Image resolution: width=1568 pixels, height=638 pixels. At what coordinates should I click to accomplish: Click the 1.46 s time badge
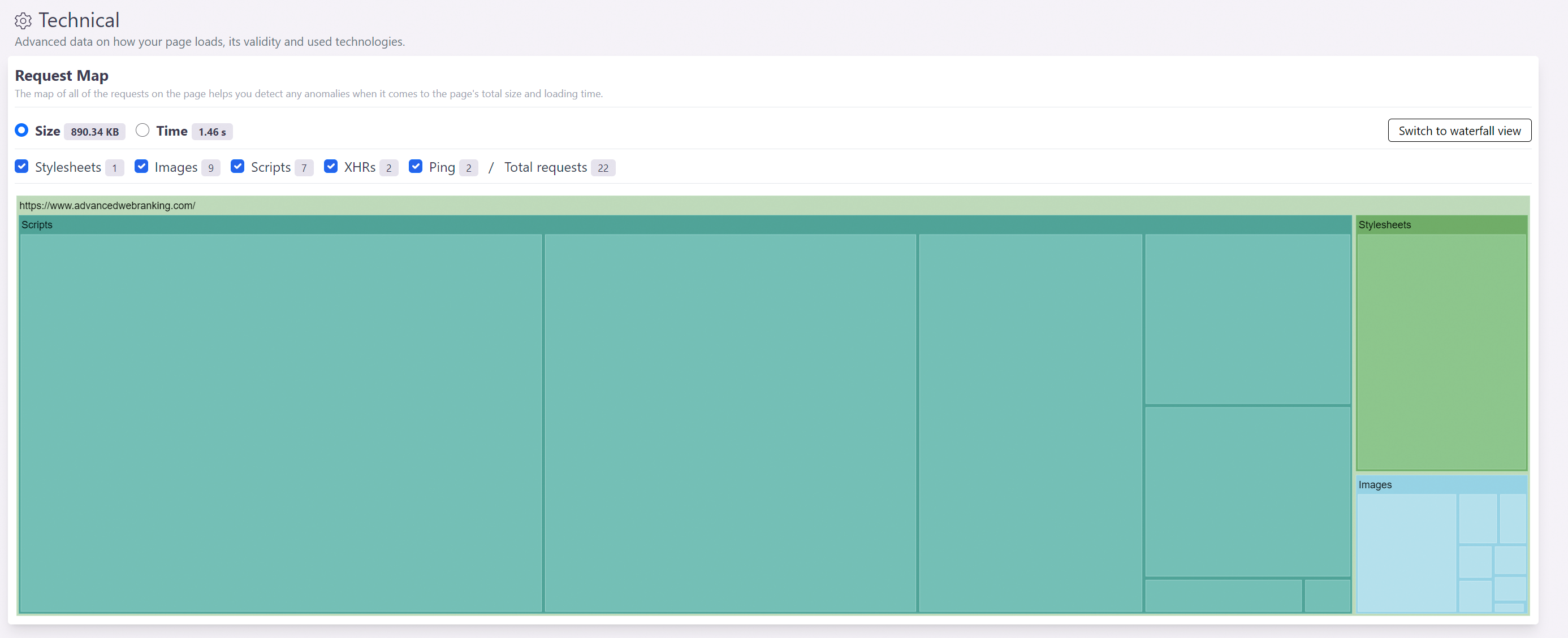[212, 132]
